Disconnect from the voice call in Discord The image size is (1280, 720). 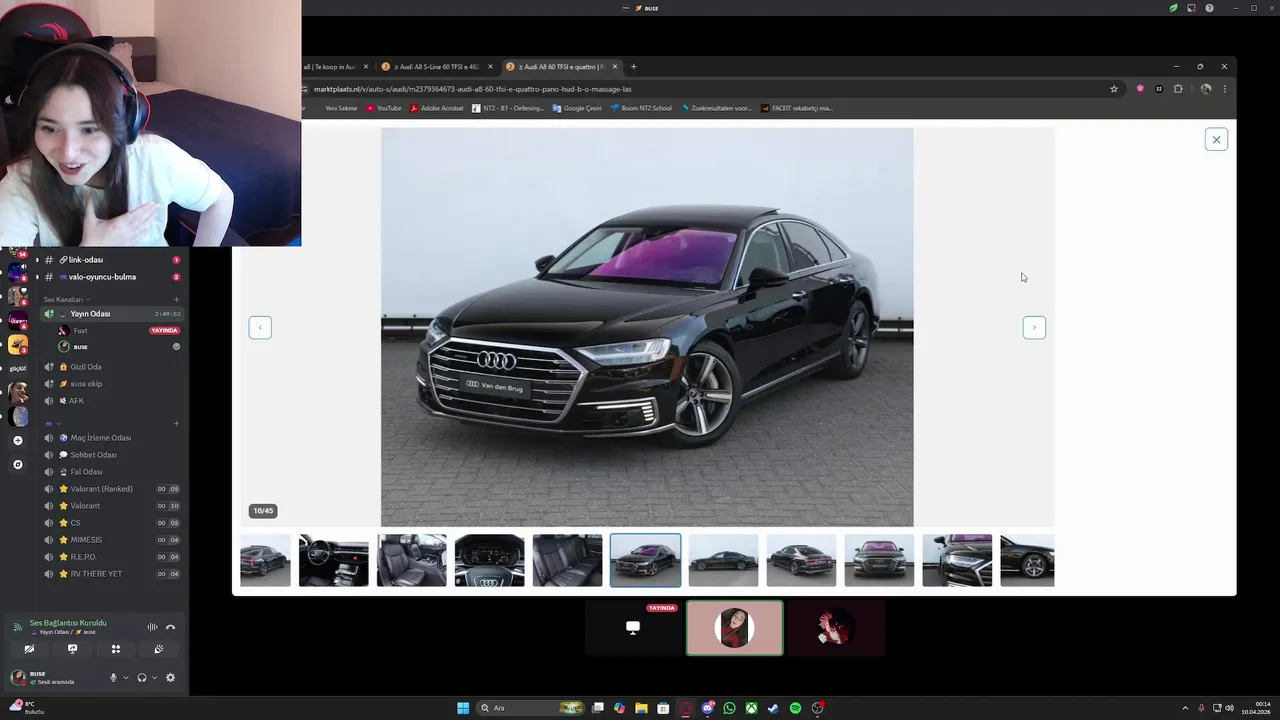click(x=170, y=627)
